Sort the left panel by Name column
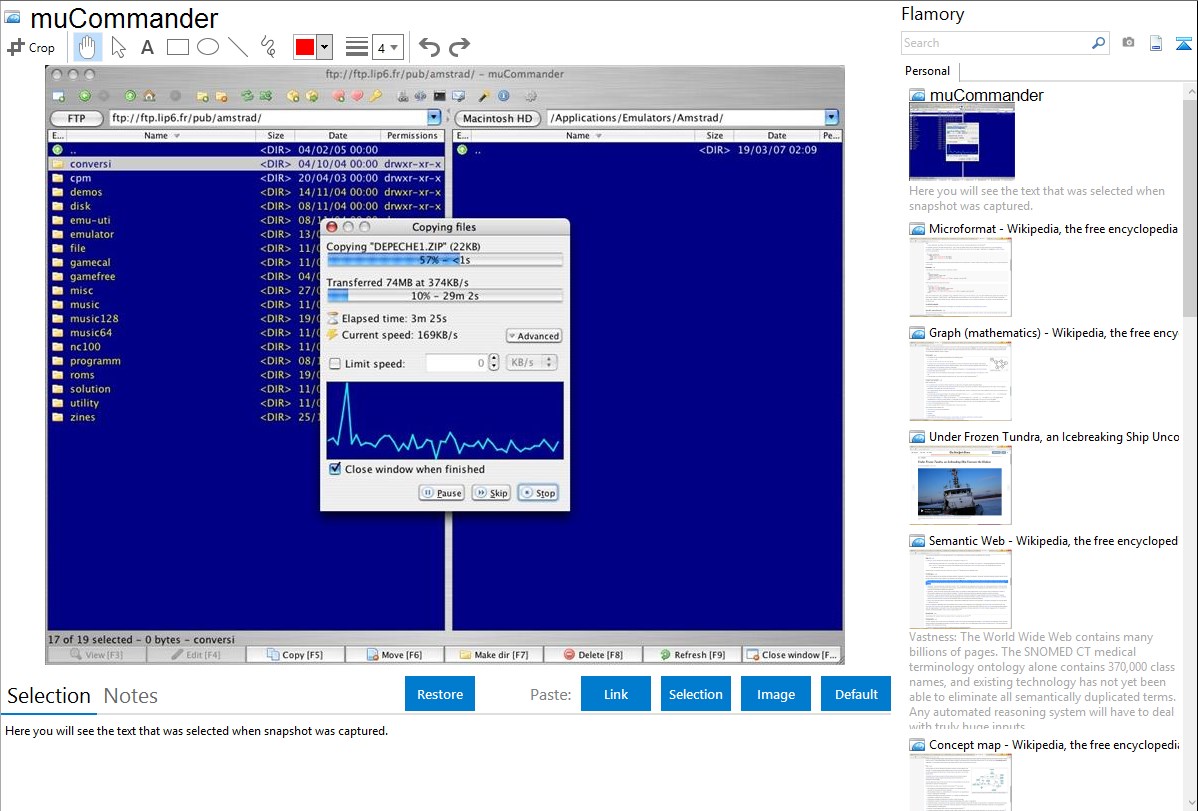The image size is (1198, 811). (161, 136)
